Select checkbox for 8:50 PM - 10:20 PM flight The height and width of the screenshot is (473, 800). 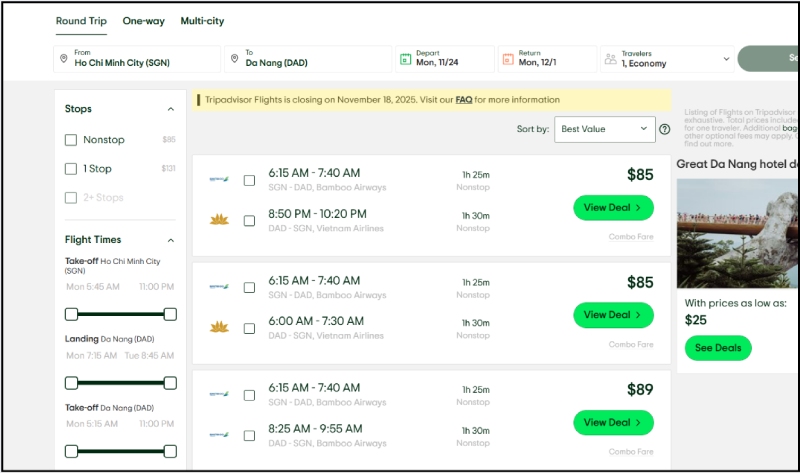click(x=249, y=221)
